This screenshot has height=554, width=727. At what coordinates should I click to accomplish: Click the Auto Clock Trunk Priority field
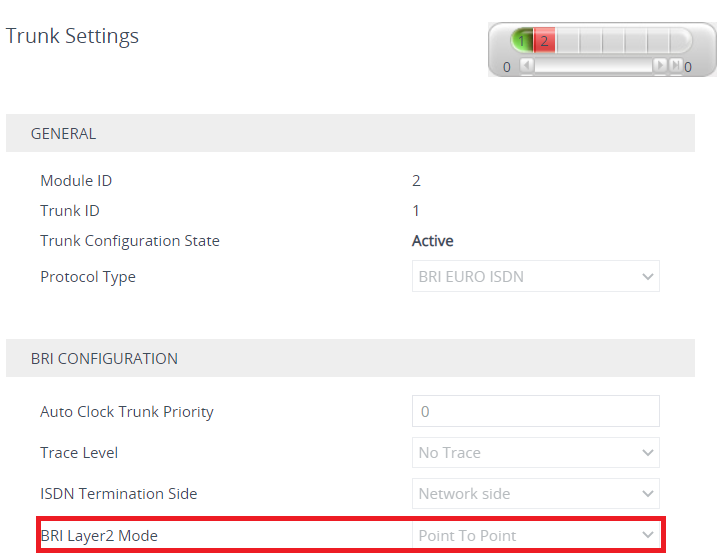point(535,412)
